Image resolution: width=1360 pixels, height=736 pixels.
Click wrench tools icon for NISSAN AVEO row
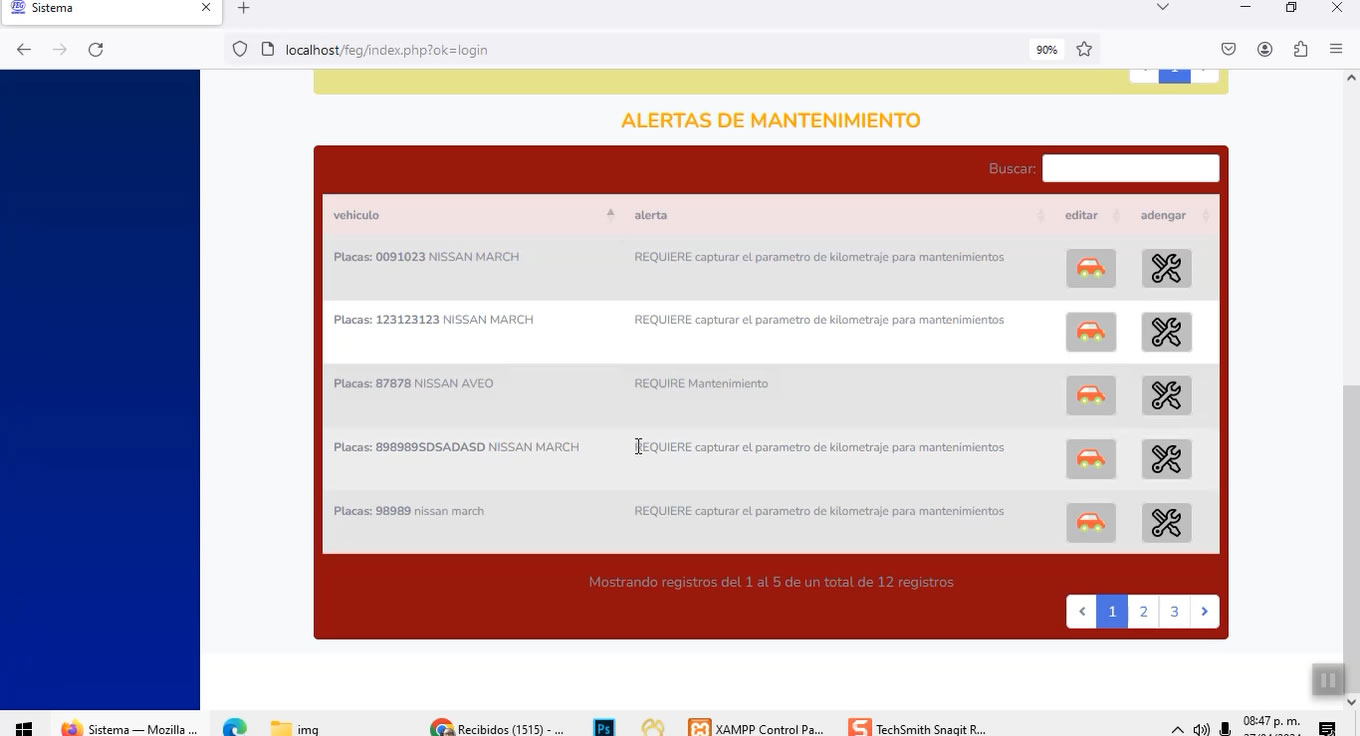1166,395
